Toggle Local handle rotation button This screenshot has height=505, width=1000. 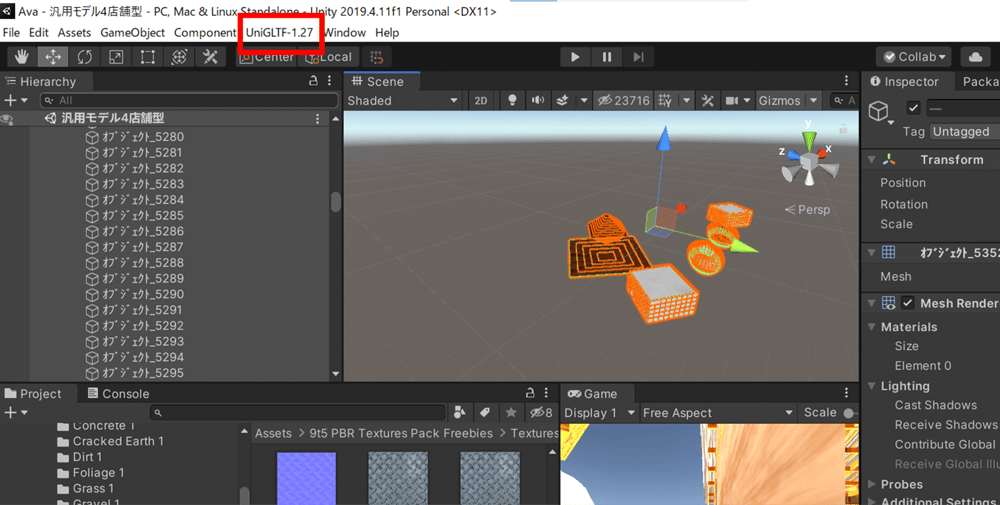click(x=328, y=57)
